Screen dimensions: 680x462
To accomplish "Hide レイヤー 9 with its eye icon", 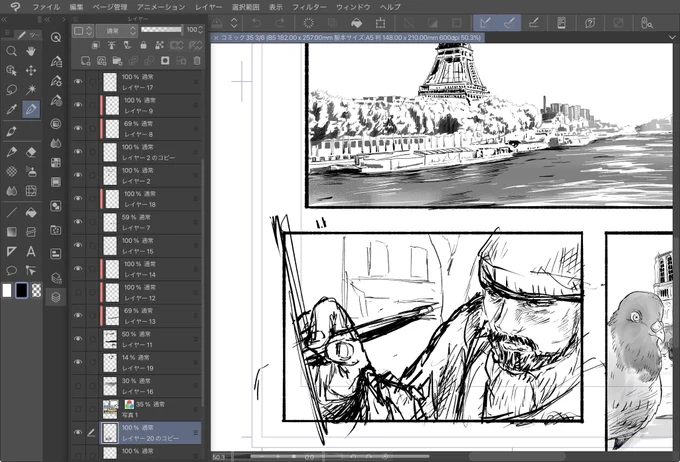I will point(78,105).
